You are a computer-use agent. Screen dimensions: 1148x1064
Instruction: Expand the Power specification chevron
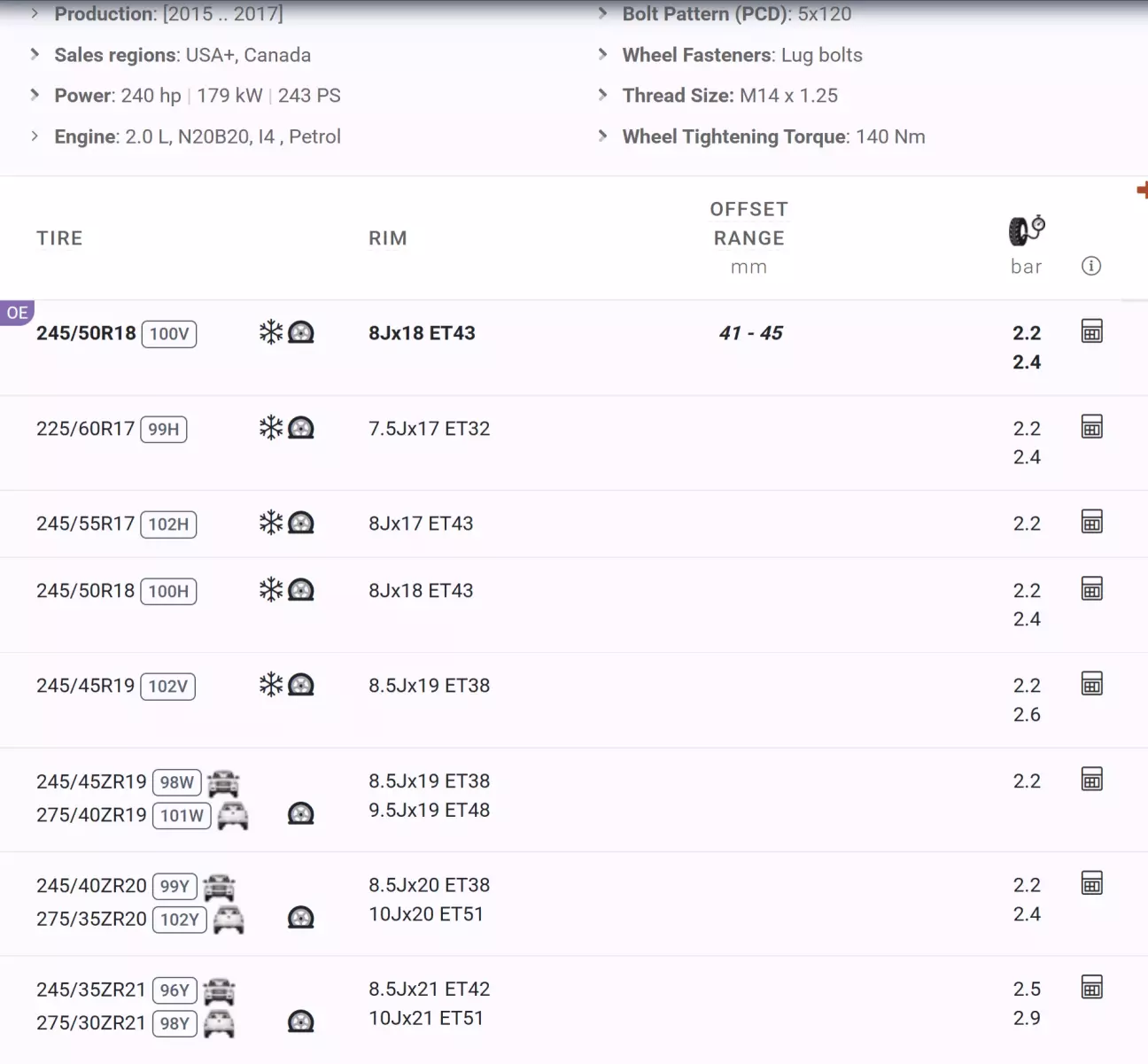35,96
